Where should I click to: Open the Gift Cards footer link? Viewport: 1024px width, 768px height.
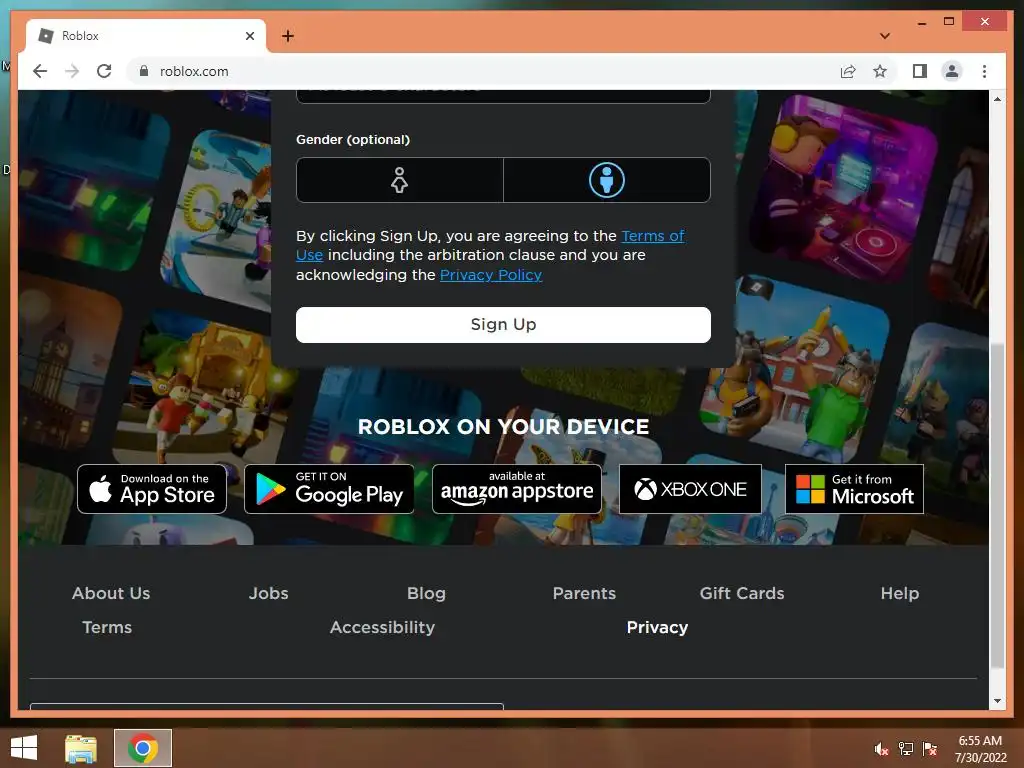click(x=742, y=593)
